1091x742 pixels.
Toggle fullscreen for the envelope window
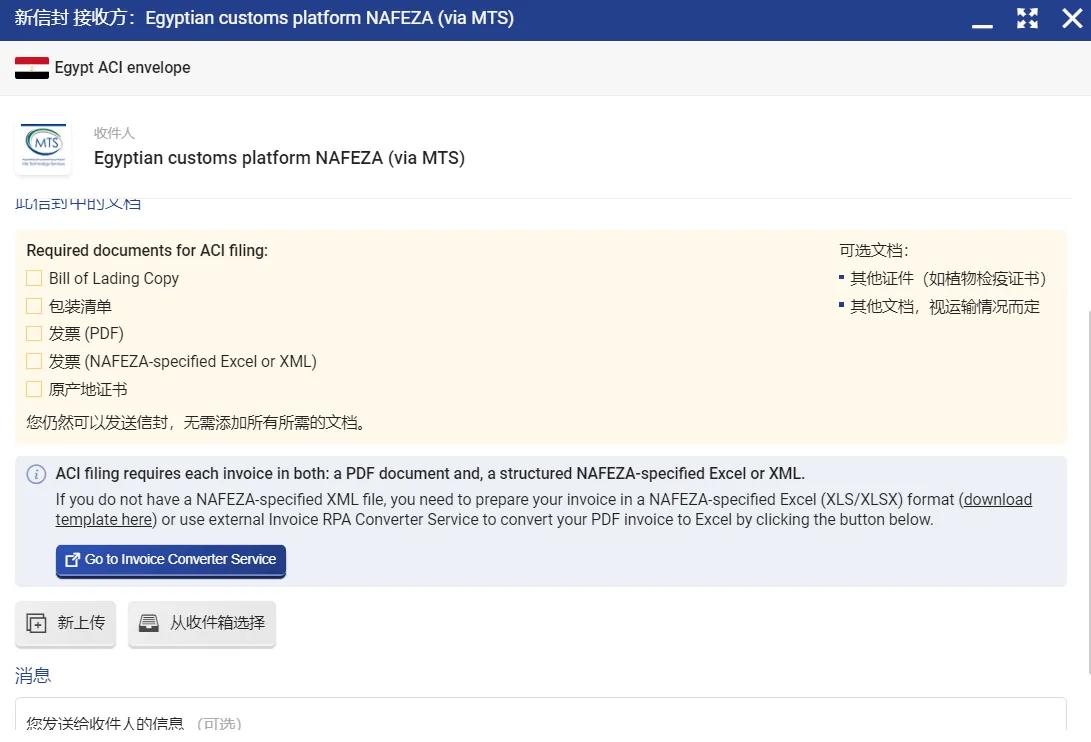tap(1027, 18)
